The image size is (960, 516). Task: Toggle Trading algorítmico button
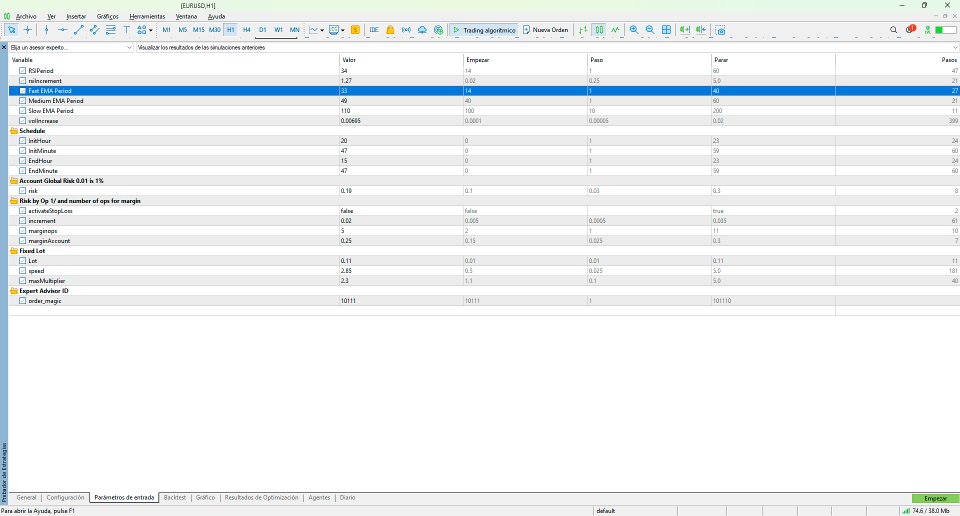click(x=484, y=29)
